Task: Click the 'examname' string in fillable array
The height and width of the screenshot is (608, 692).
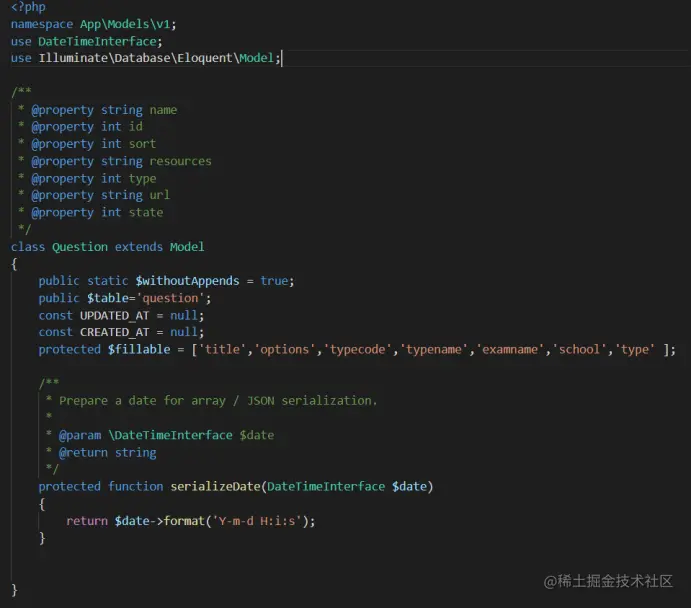Action: (510, 349)
